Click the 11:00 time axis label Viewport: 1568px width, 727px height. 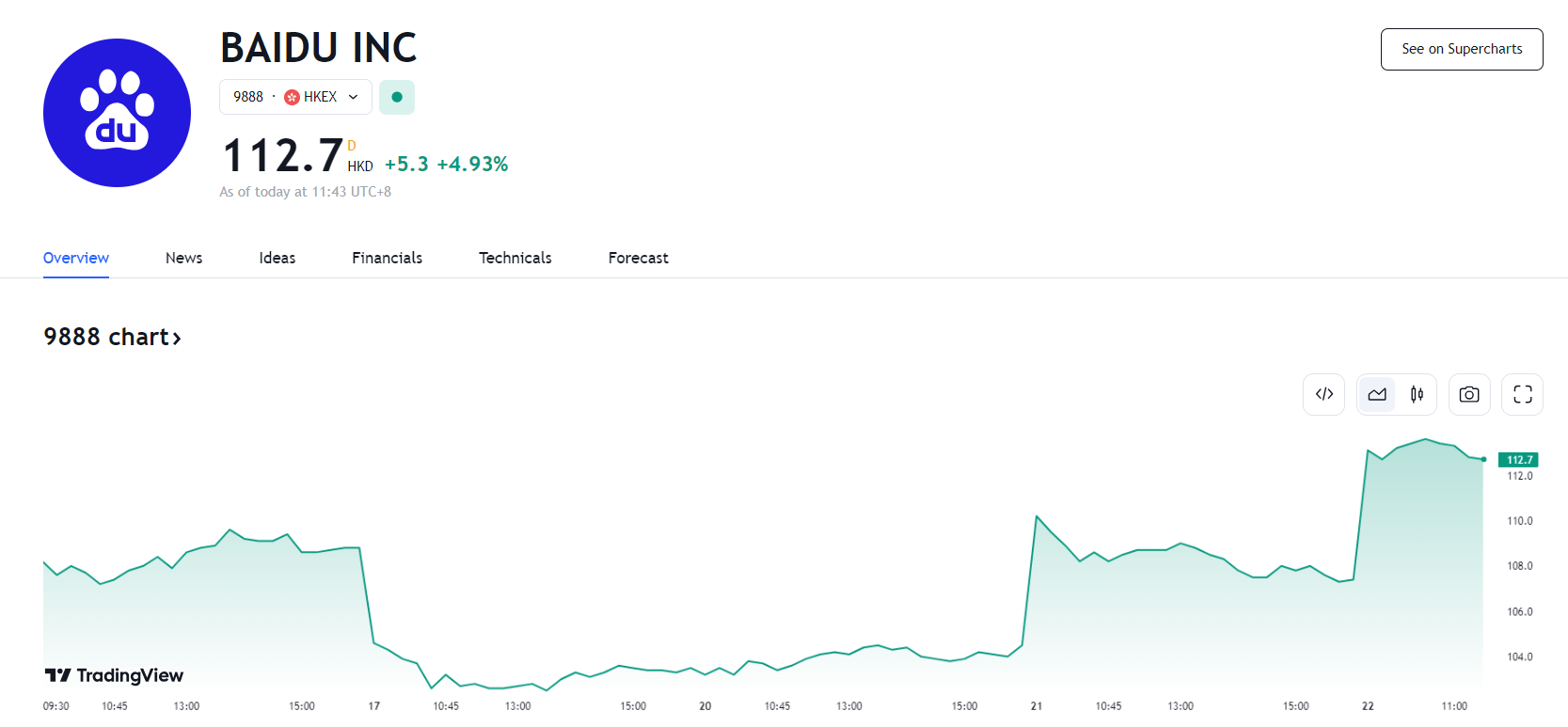pos(1454,706)
